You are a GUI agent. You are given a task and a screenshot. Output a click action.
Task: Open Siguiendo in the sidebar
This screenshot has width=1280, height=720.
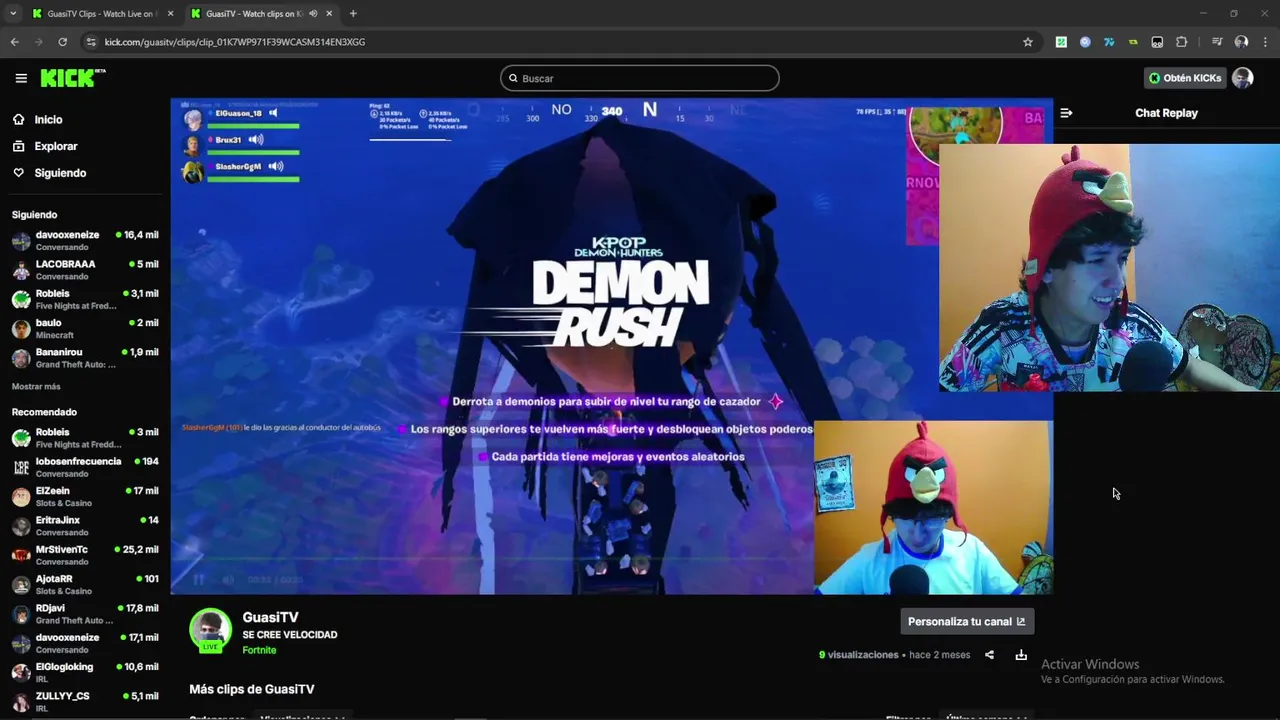click(x=60, y=173)
